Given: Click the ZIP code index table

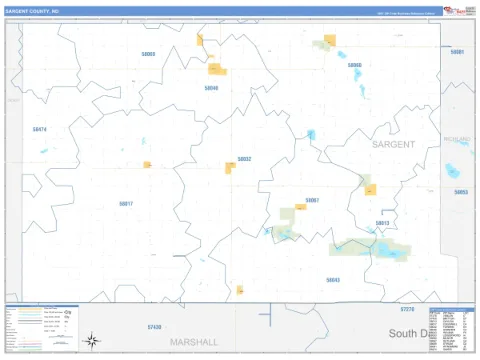Looking at the screenshot, I should tap(452, 329).
